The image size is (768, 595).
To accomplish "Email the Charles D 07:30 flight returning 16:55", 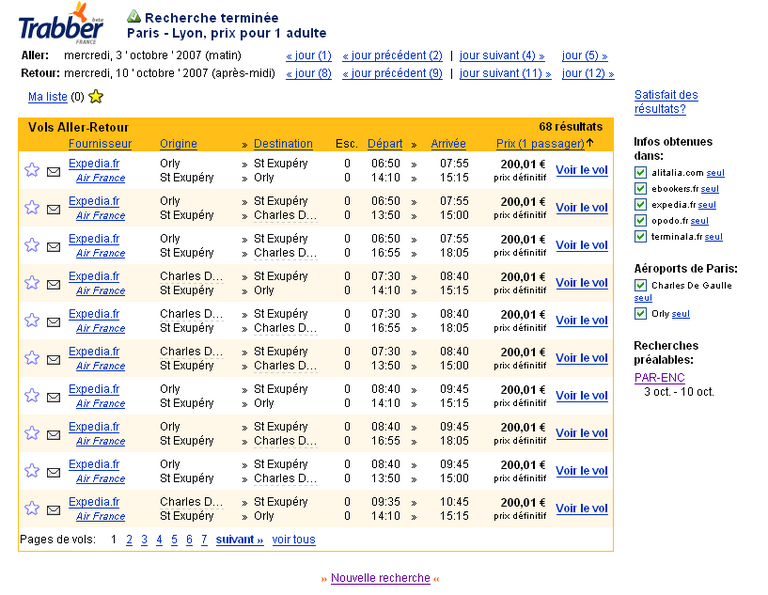I will tap(53, 322).
